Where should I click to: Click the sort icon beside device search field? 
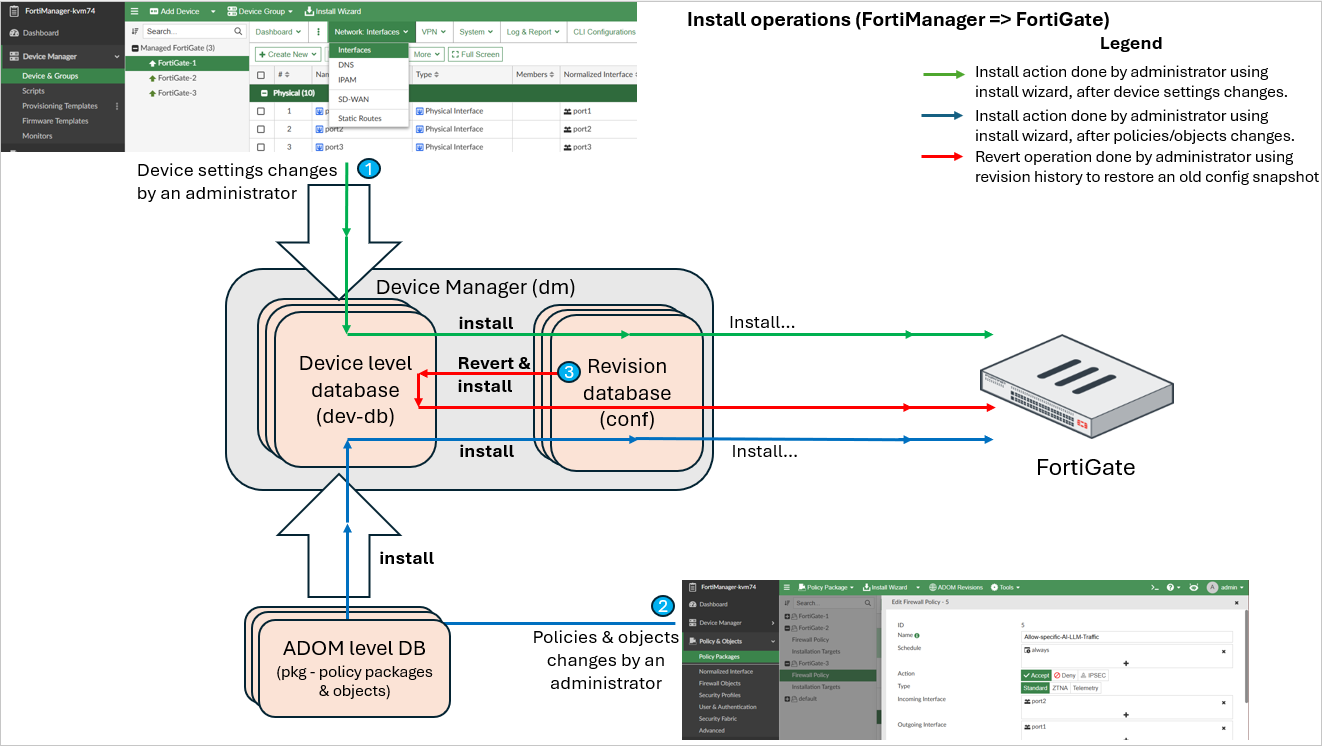tap(135, 31)
